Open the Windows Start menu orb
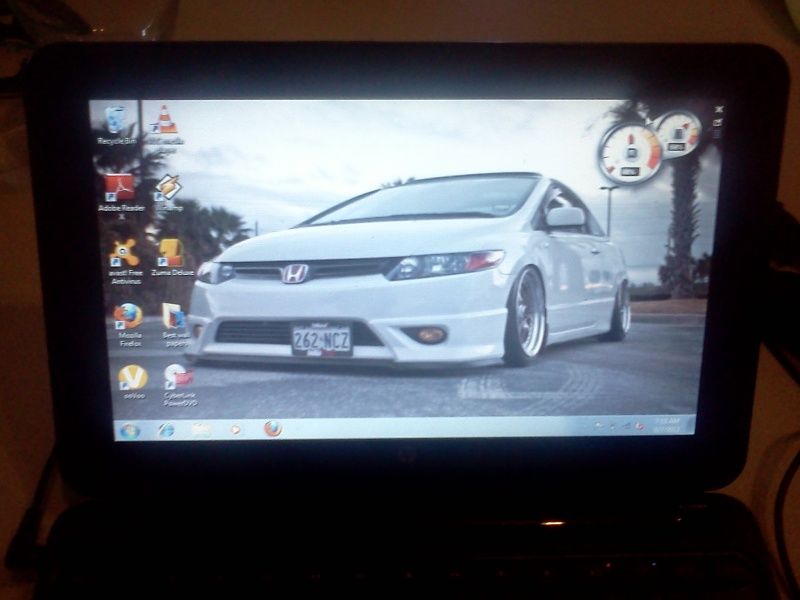This screenshot has height=600, width=800. [130, 431]
